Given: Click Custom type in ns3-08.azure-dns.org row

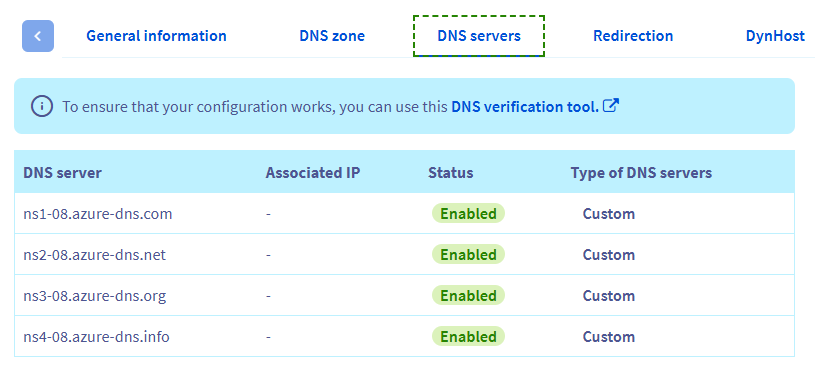Looking at the screenshot, I should click(x=609, y=296).
